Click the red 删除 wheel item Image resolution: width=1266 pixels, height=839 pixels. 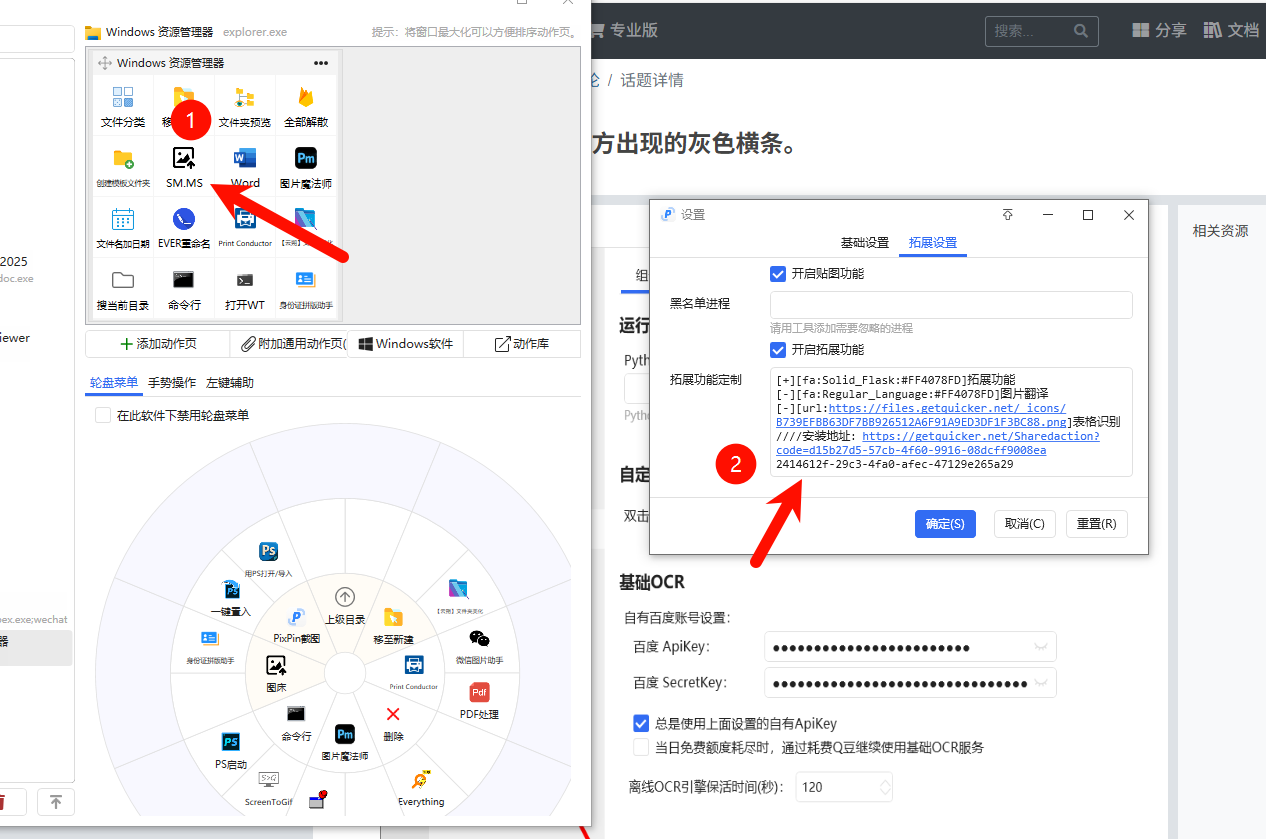[x=393, y=723]
